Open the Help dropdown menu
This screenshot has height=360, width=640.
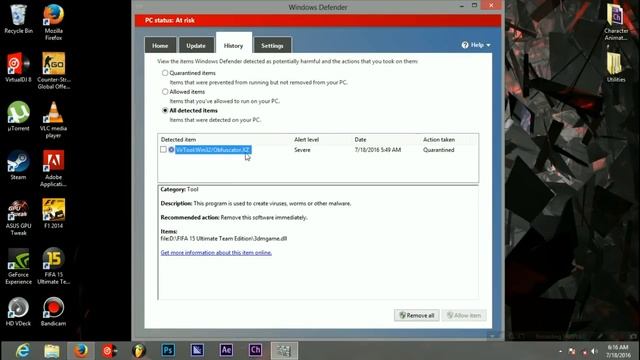point(476,45)
